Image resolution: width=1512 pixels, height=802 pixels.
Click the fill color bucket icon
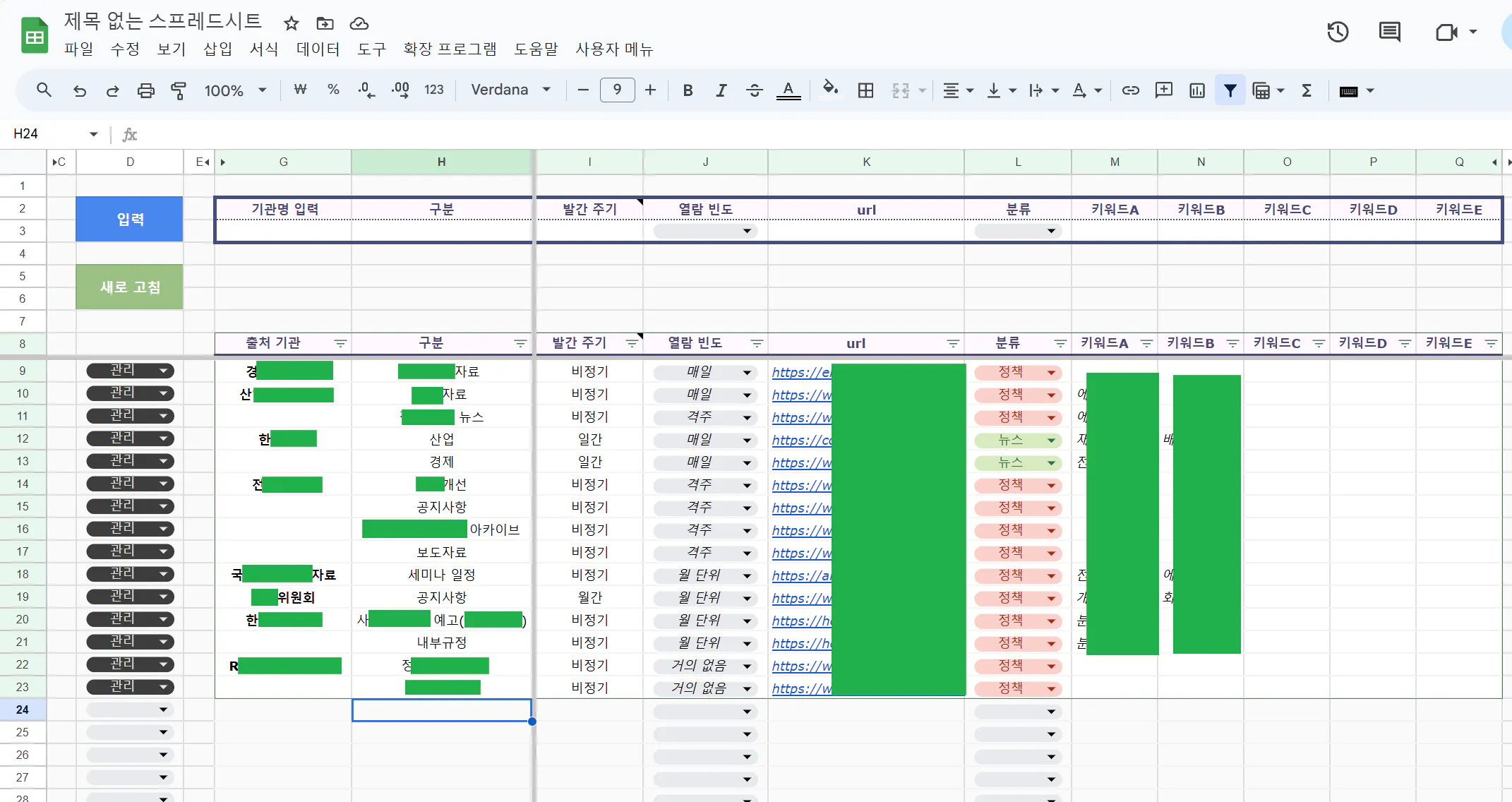click(x=830, y=90)
